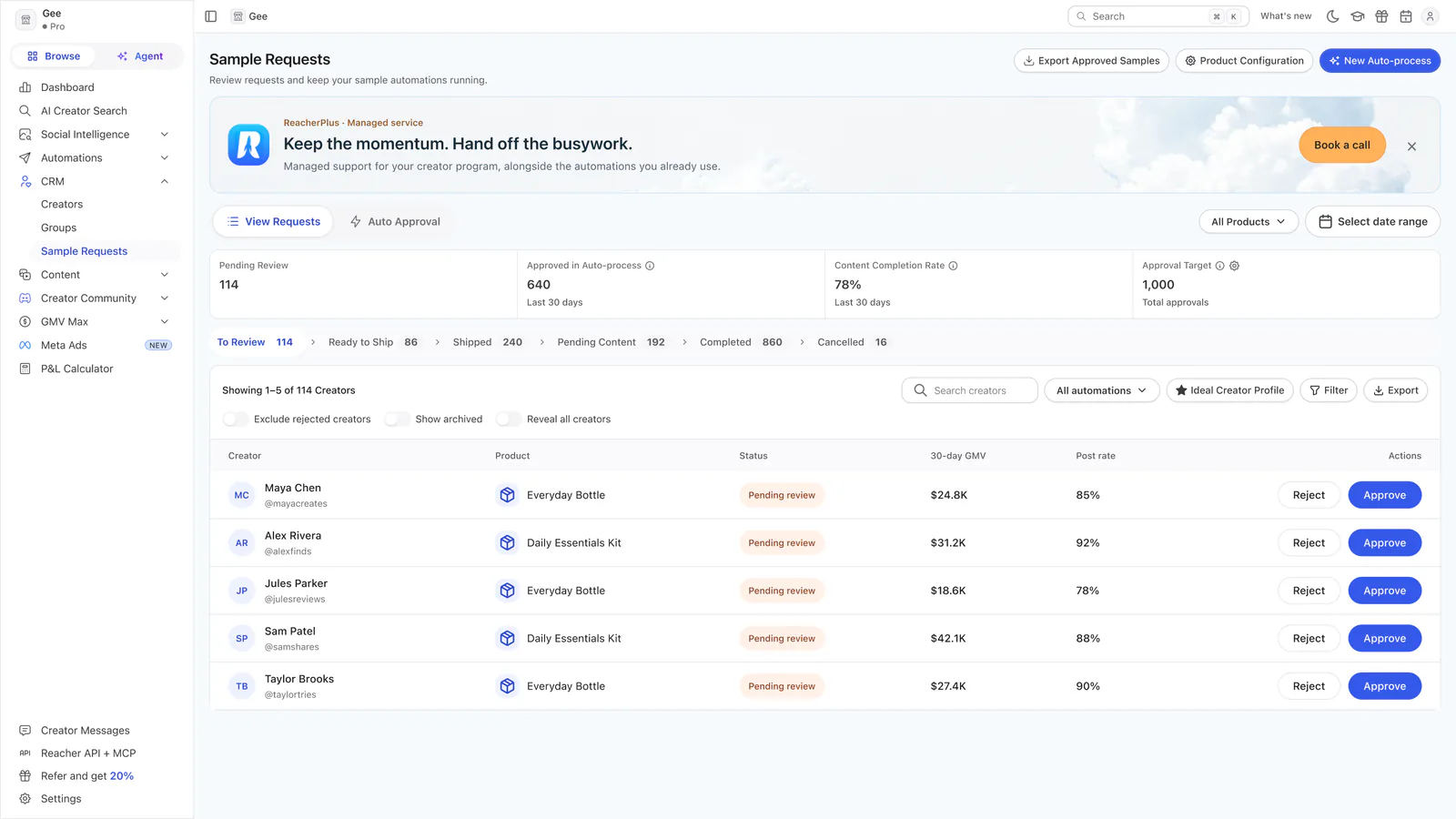The height and width of the screenshot is (819, 1456).
Task: Click the Search creators field
Action: click(969, 390)
